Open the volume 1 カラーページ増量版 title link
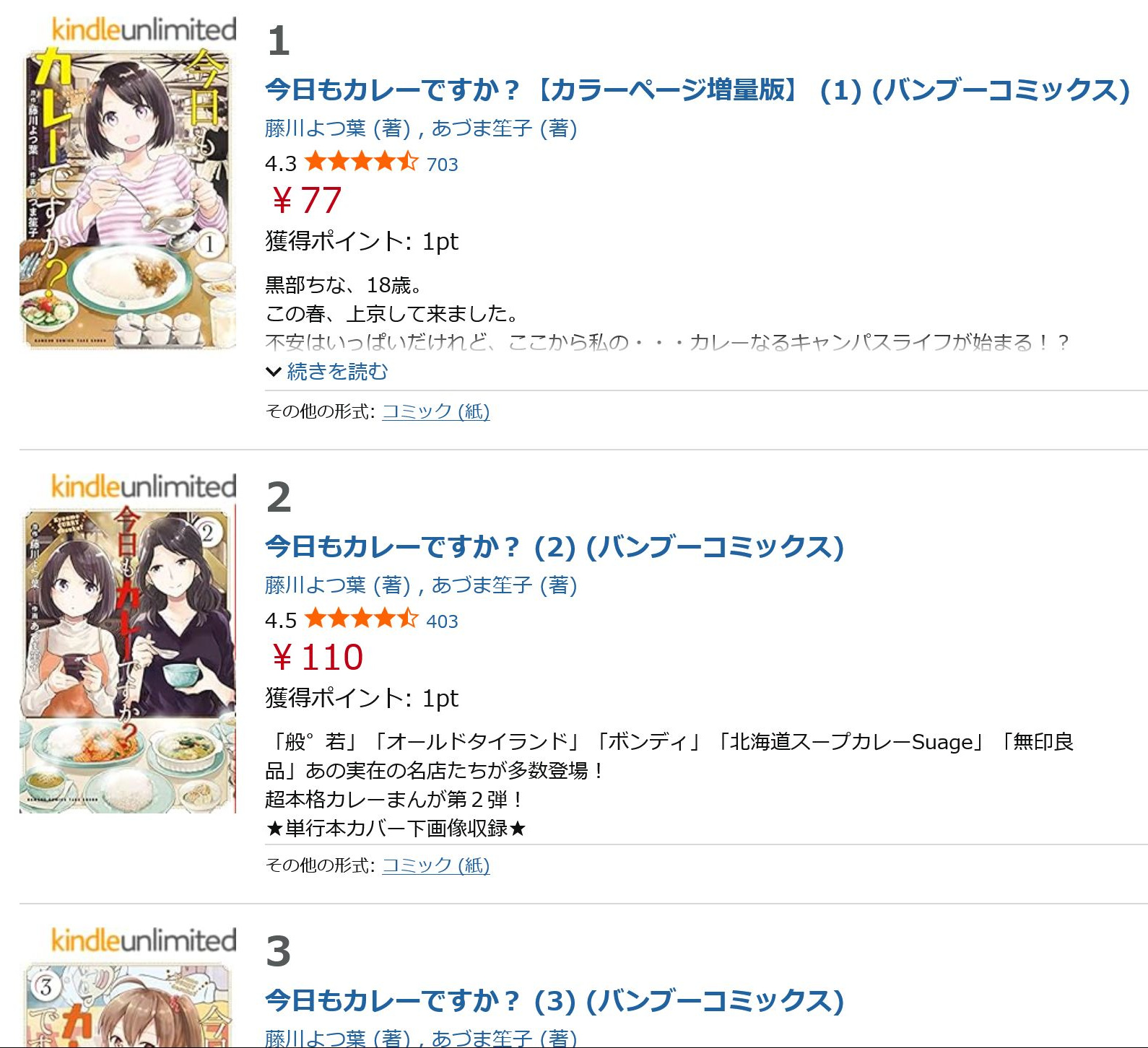Image resolution: width=1148 pixels, height=1048 pixels. [x=697, y=90]
